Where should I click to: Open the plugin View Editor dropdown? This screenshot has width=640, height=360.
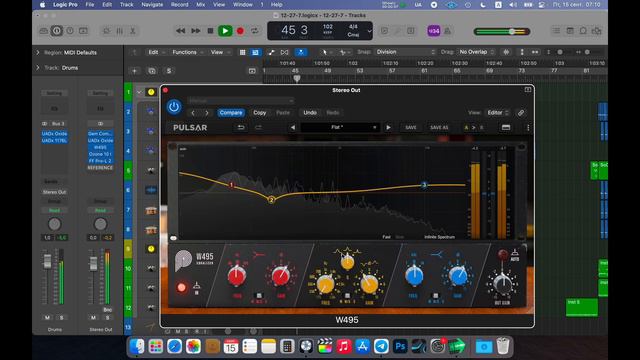pos(498,113)
